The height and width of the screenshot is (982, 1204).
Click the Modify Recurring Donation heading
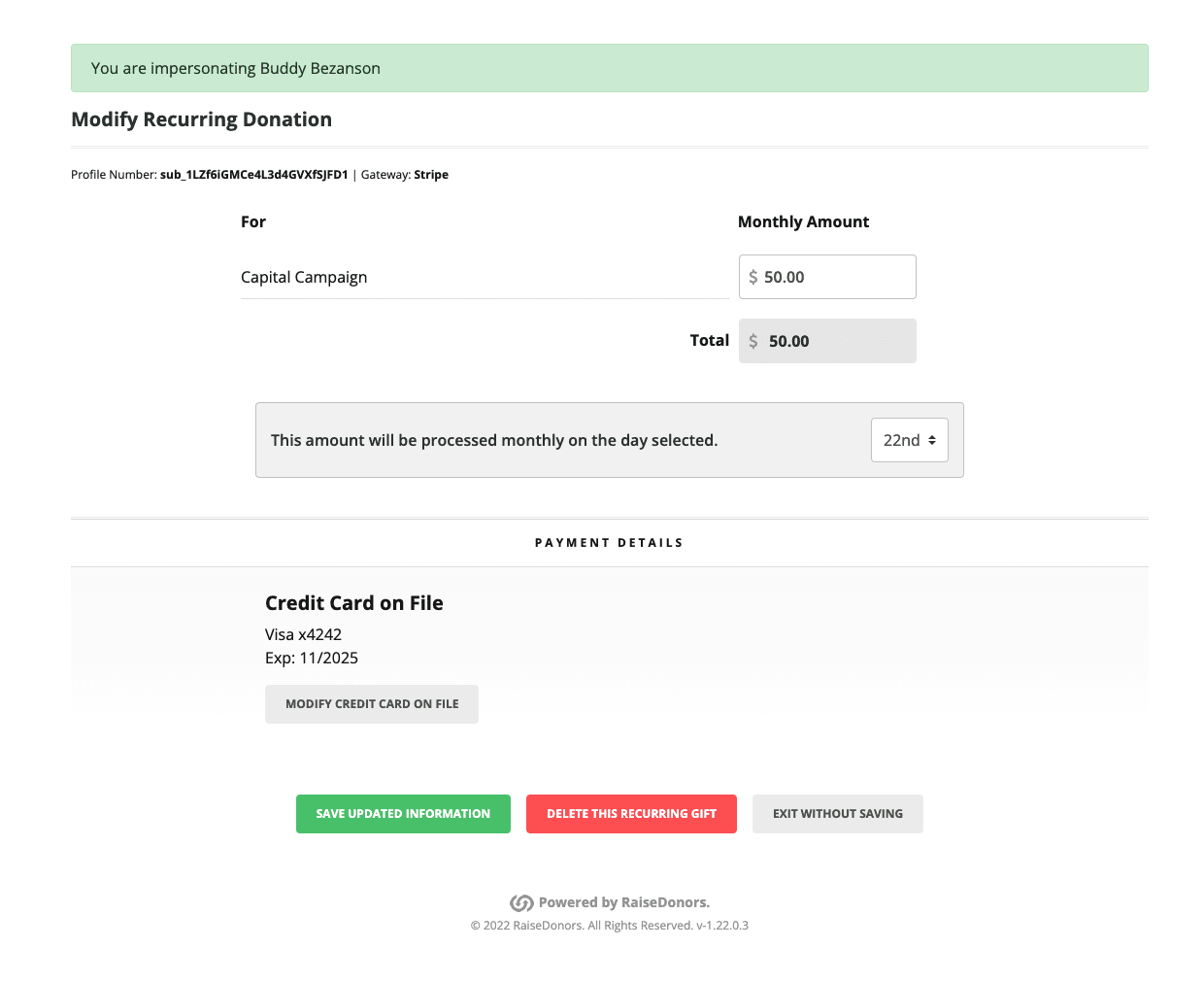[x=201, y=119]
